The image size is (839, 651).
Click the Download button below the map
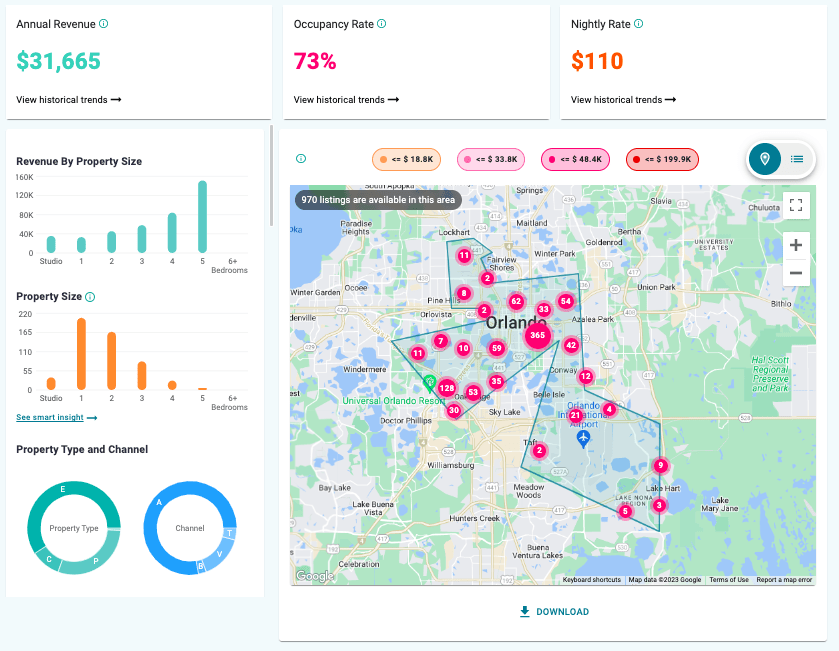click(x=553, y=611)
